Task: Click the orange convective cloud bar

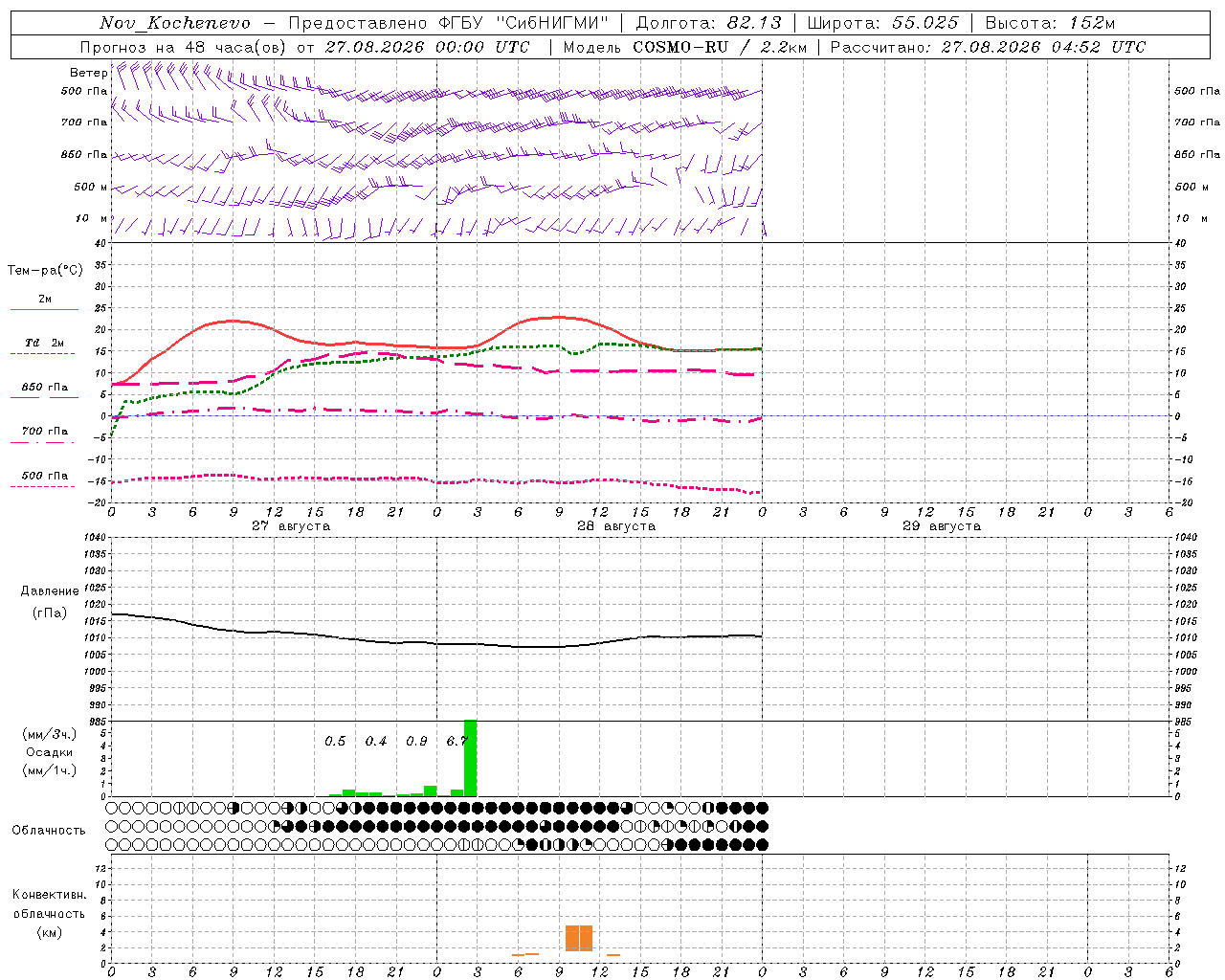Action: click(579, 938)
